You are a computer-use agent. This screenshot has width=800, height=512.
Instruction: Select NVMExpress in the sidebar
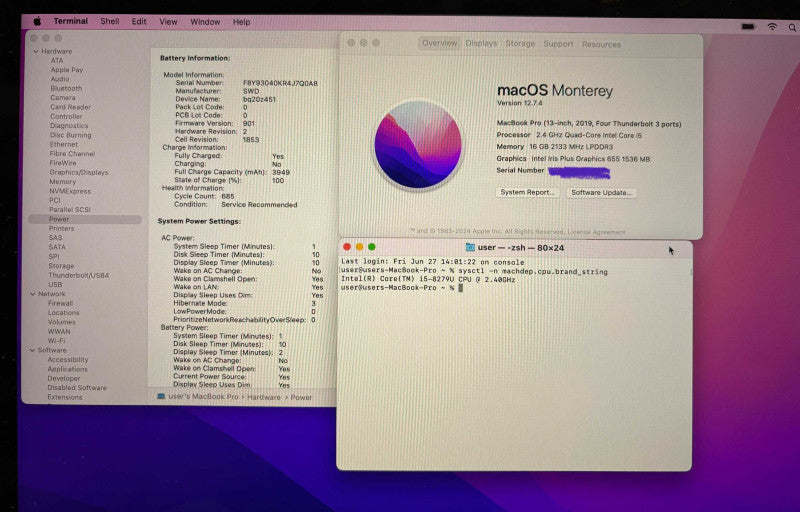click(70, 191)
